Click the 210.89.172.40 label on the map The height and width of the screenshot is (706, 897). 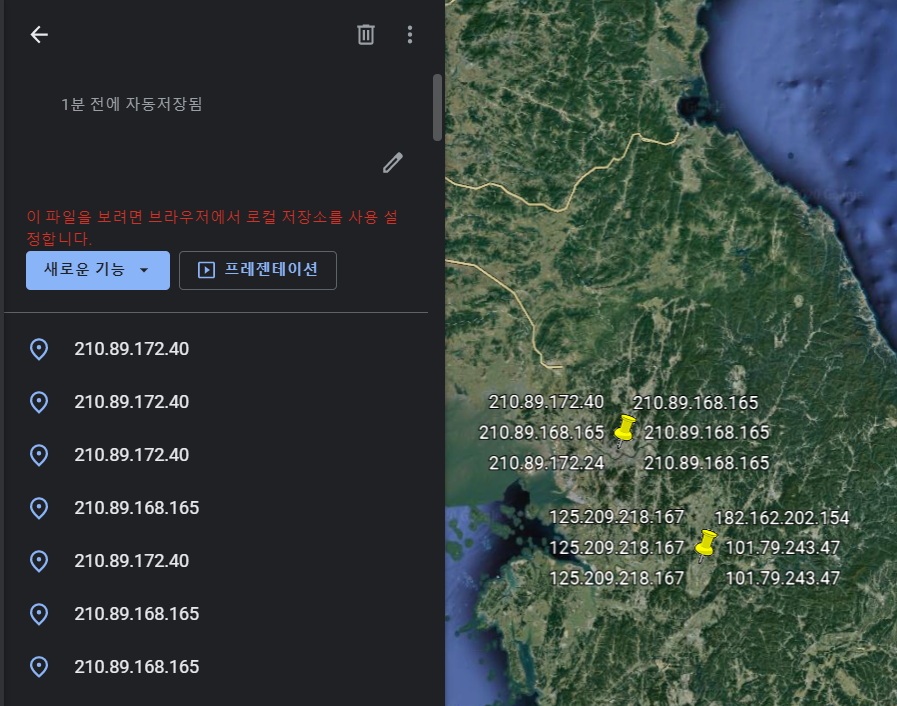click(x=546, y=402)
